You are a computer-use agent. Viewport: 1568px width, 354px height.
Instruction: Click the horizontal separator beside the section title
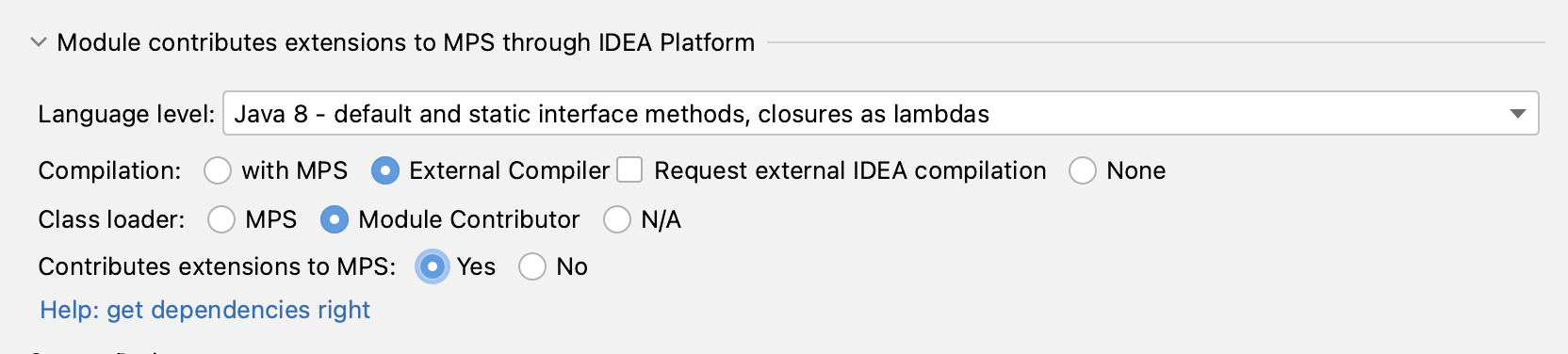point(1156,42)
